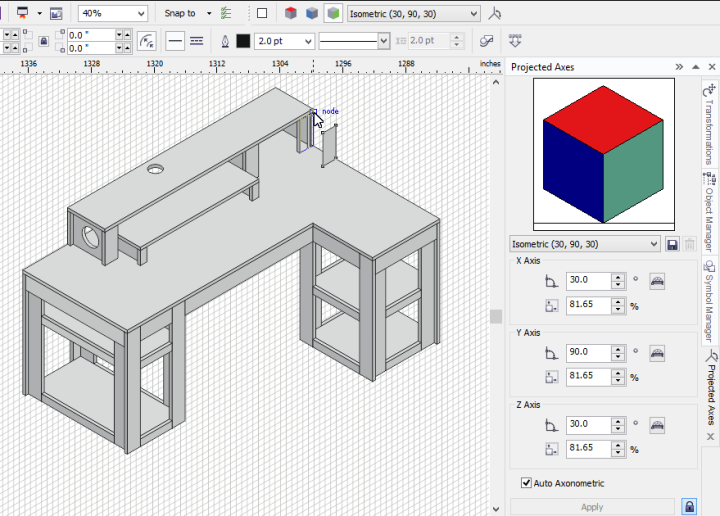Click the Apply button
Image resolution: width=720 pixels, height=516 pixels.
pyautogui.click(x=592, y=507)
